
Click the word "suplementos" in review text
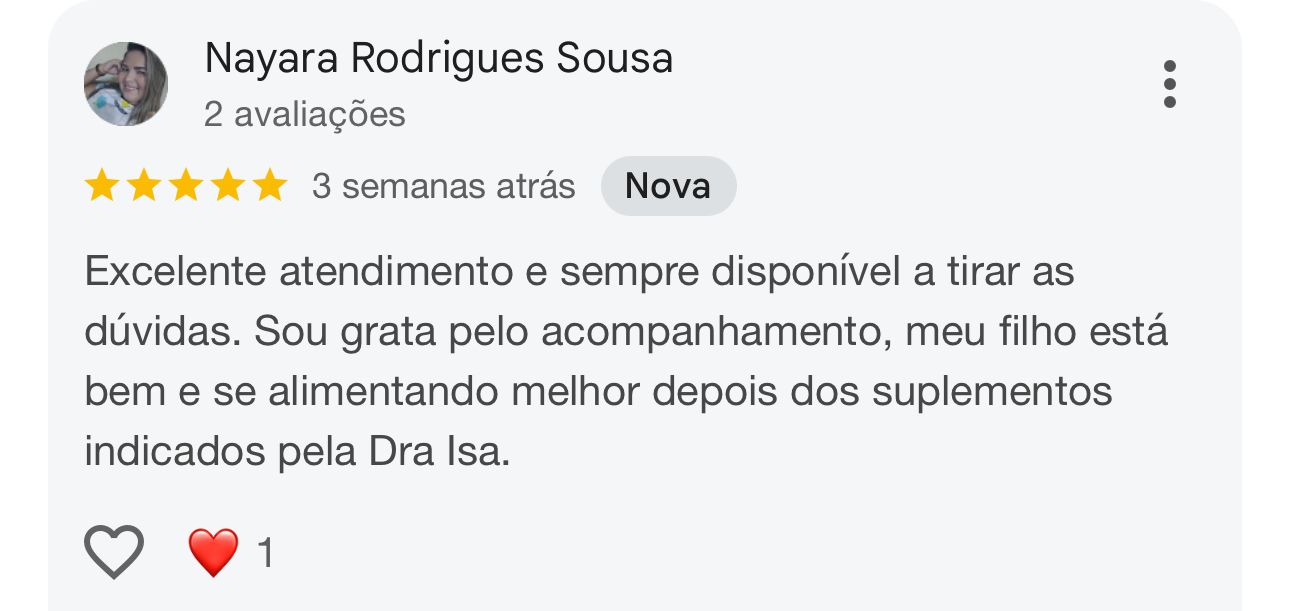point(992,392)
